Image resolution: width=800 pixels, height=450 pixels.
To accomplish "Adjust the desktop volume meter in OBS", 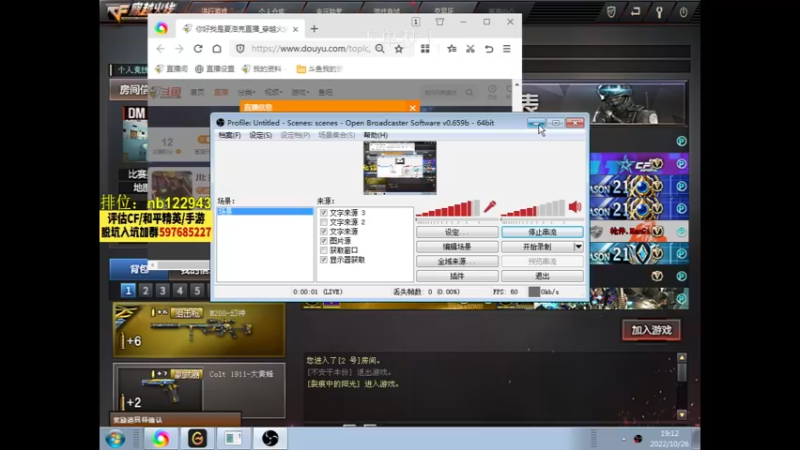I will (x=533, y=208).
